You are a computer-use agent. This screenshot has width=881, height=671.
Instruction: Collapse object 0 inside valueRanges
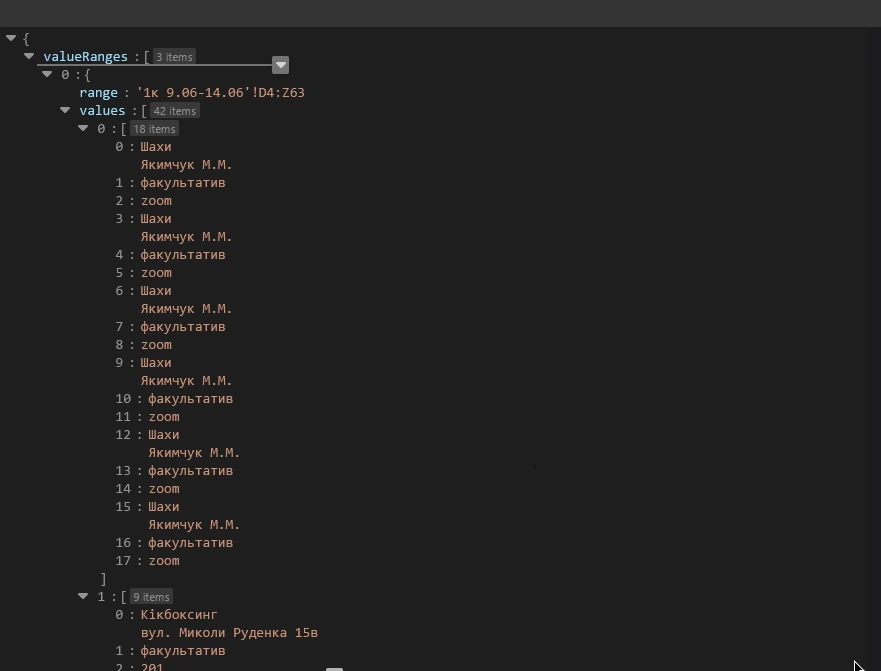coord(47,74)
